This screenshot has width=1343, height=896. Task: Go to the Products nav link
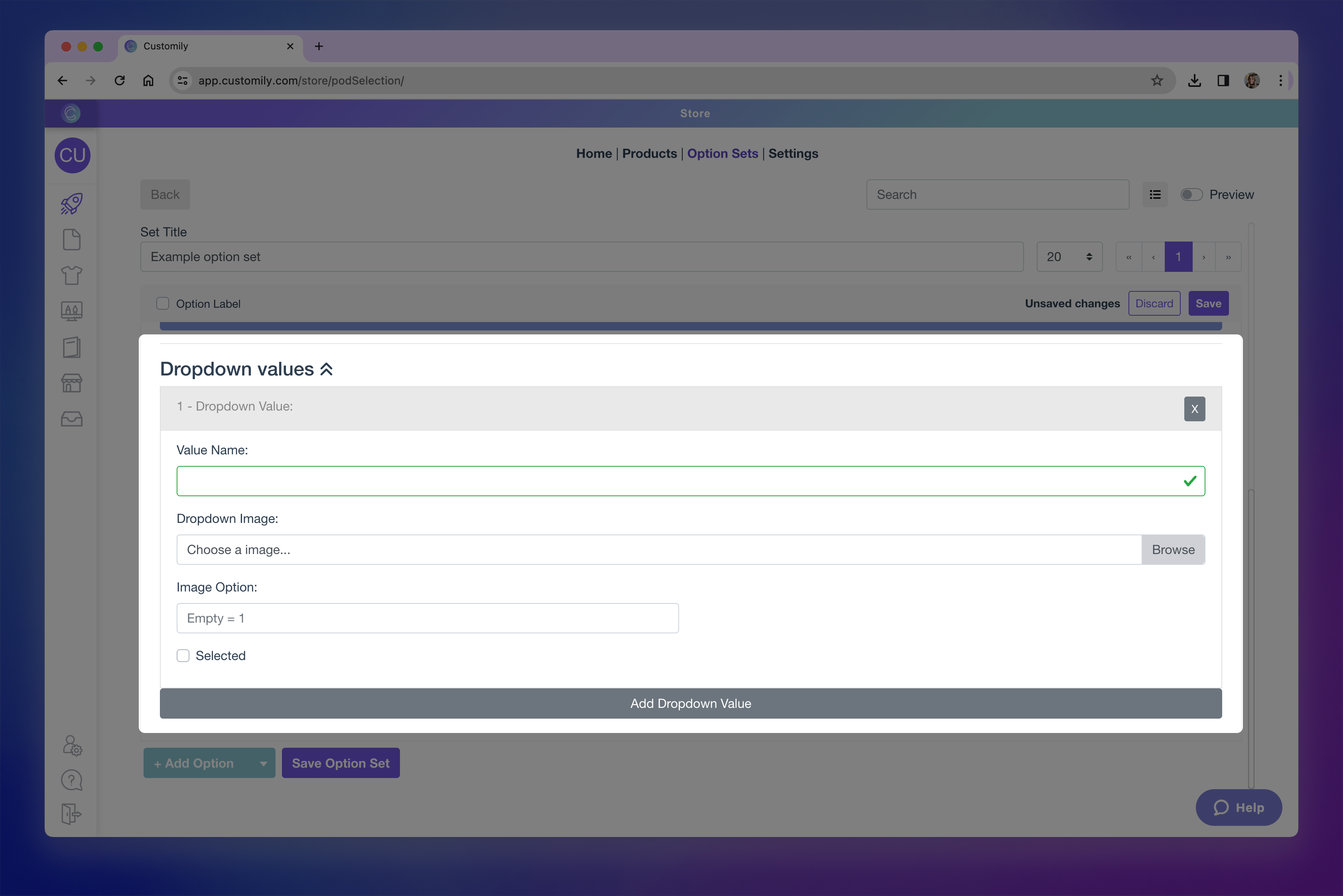click(x=649, y=153)
